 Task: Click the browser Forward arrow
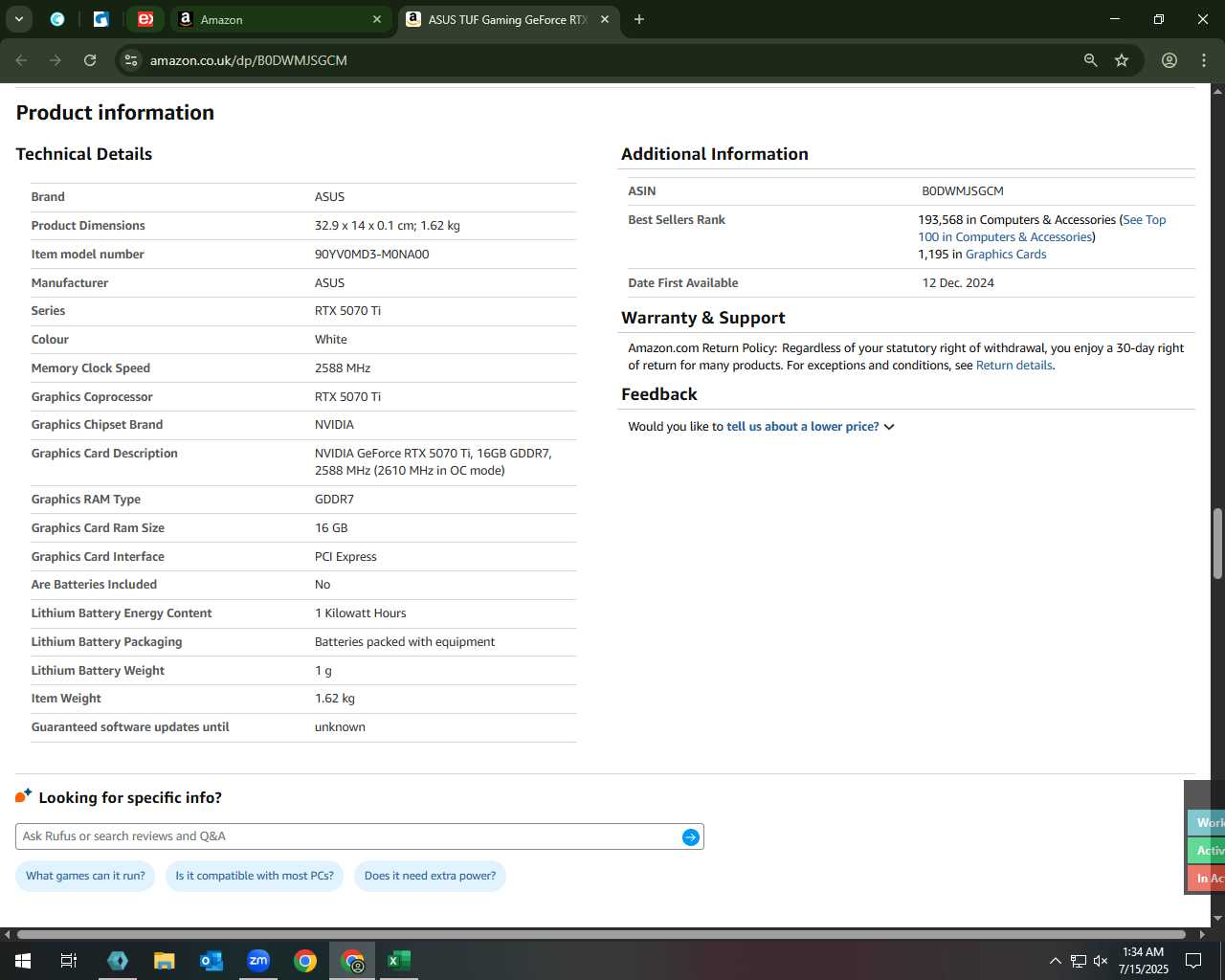[x=56, y=60]
